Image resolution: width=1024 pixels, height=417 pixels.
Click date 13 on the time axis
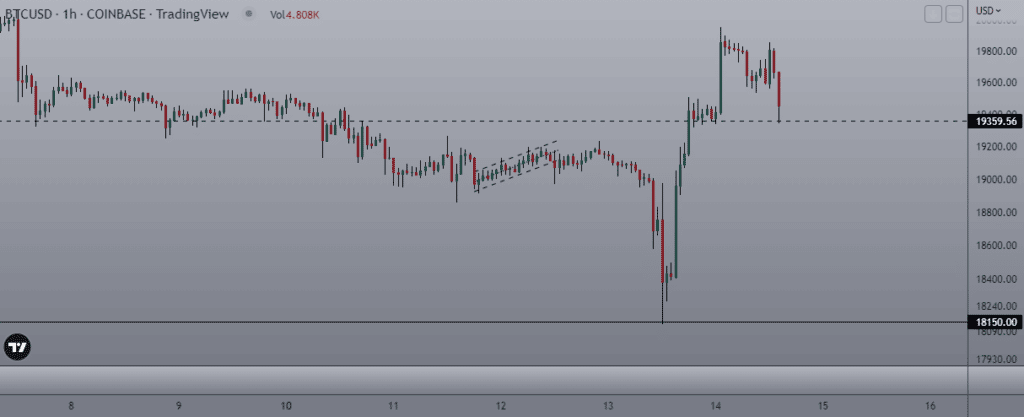609,405
